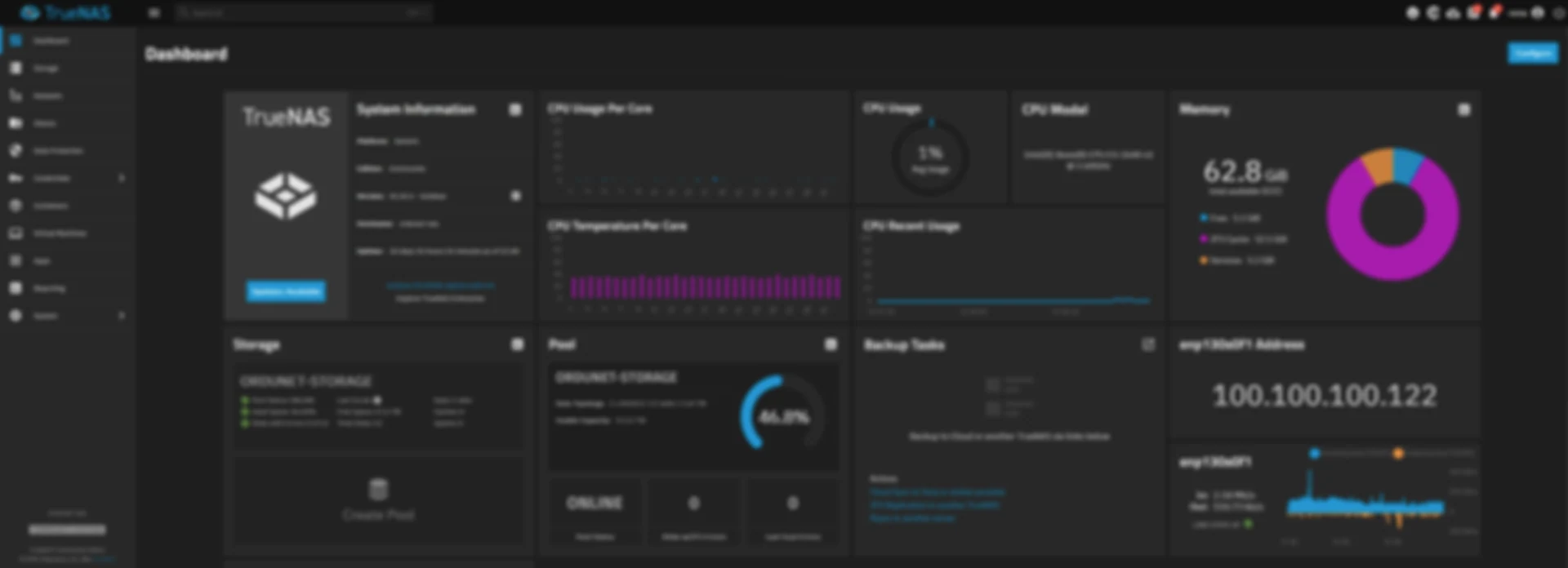Click the 62.8 GiB memory value
The width and height of the screenshot is (1568, 568).
coord(1245,172)
